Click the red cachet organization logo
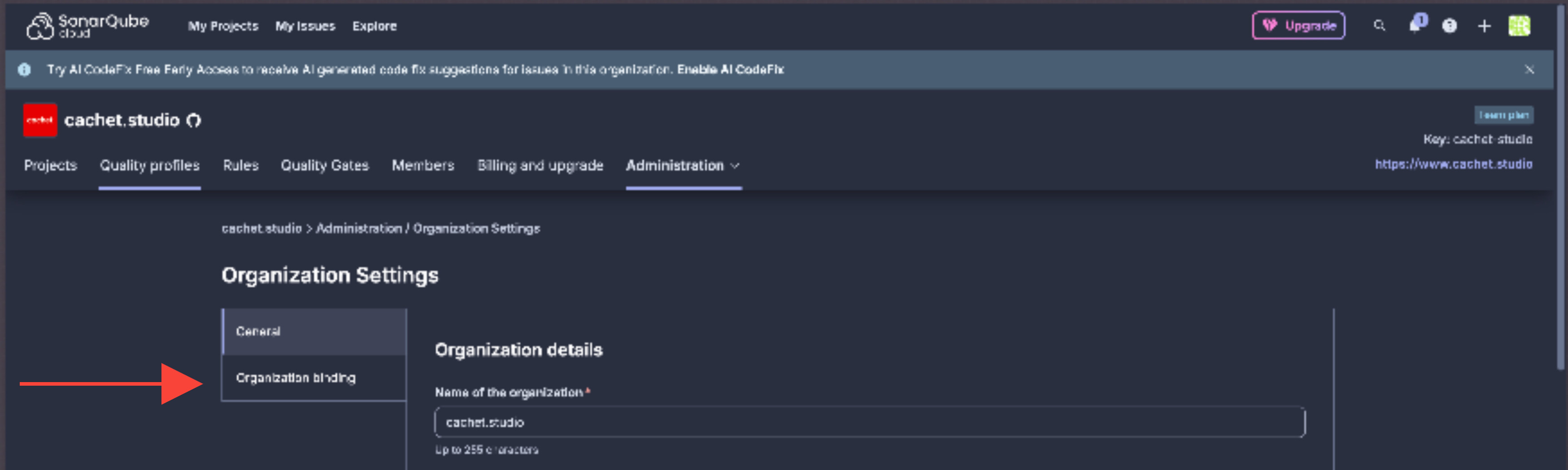Screen dimensions: 1568x470 [40, 120]
